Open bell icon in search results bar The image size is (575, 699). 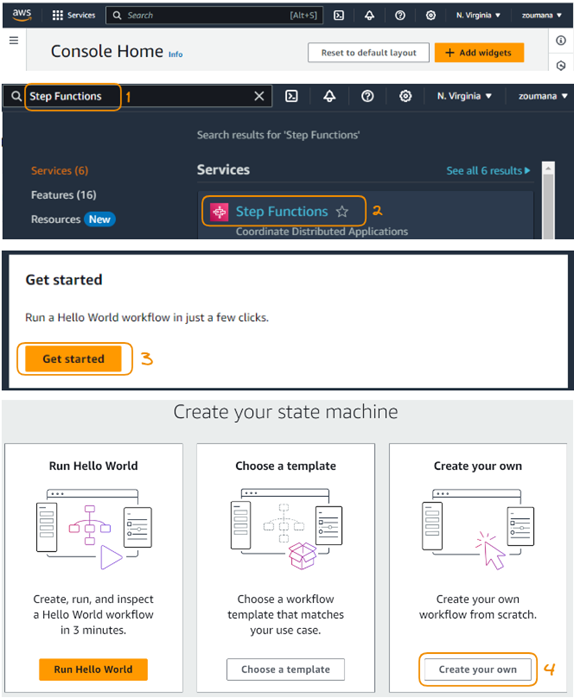[x=329, y=96]
